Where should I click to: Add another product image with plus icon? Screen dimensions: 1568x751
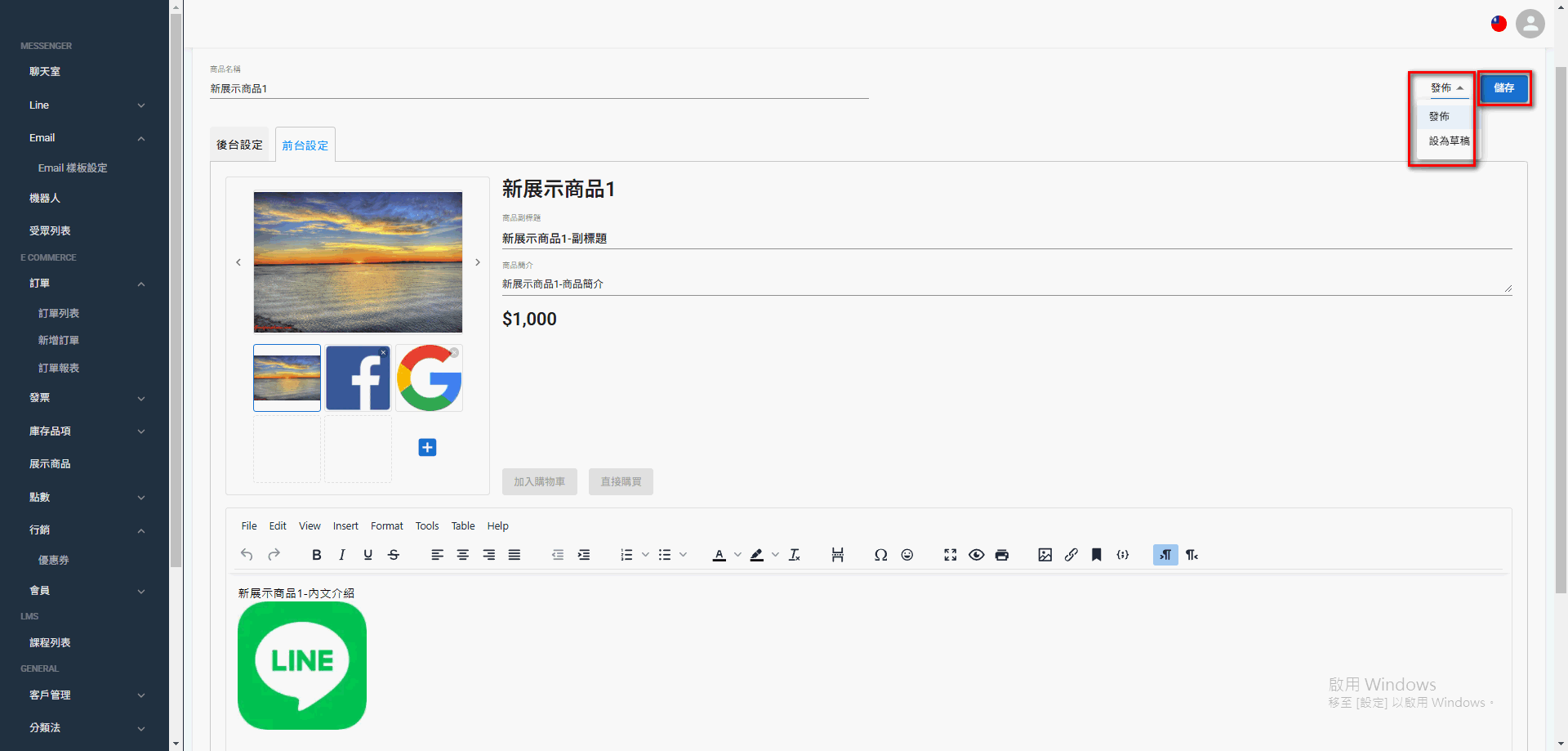click(x=427, y=447)
